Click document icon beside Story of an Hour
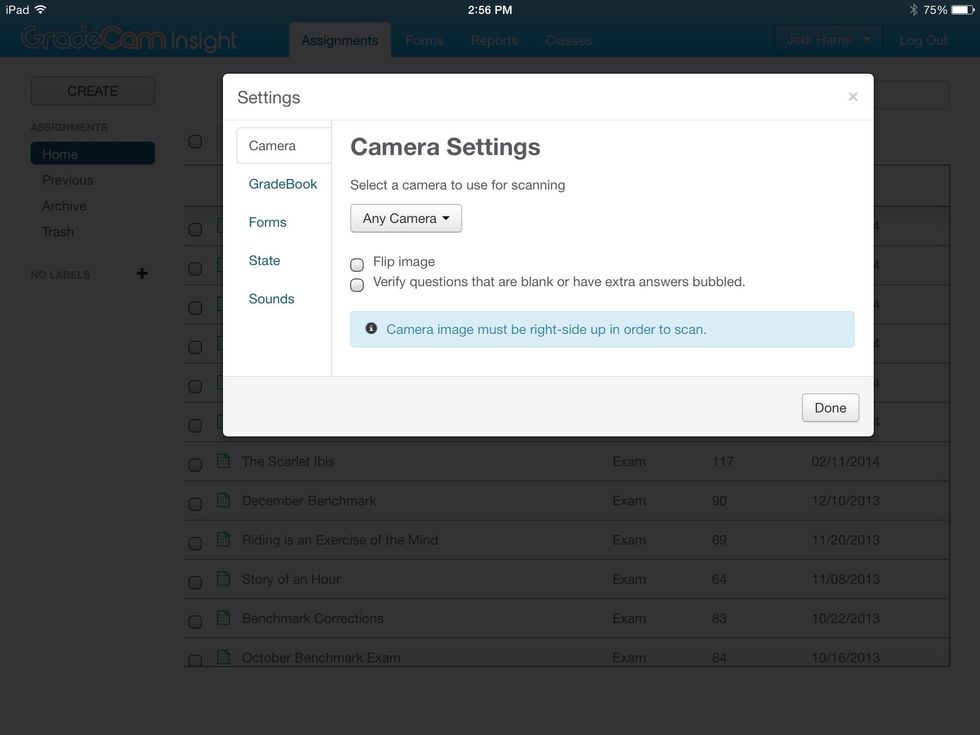The height and width of the screenshot is (735, 980). (x=223, y=579)
